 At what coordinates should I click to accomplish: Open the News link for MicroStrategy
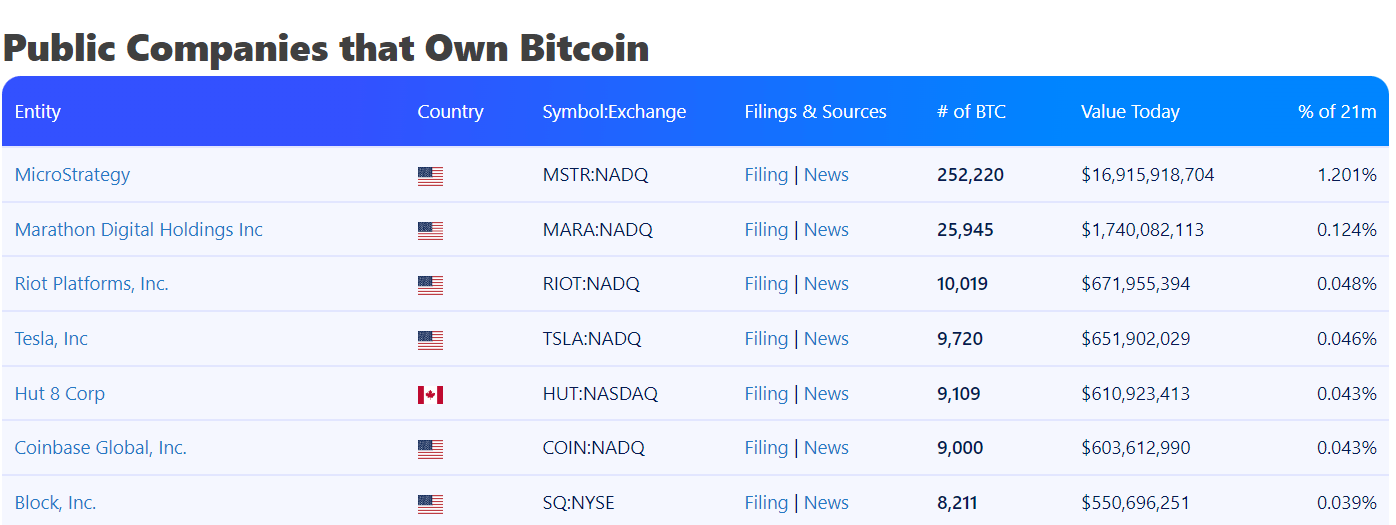(826, 175)
